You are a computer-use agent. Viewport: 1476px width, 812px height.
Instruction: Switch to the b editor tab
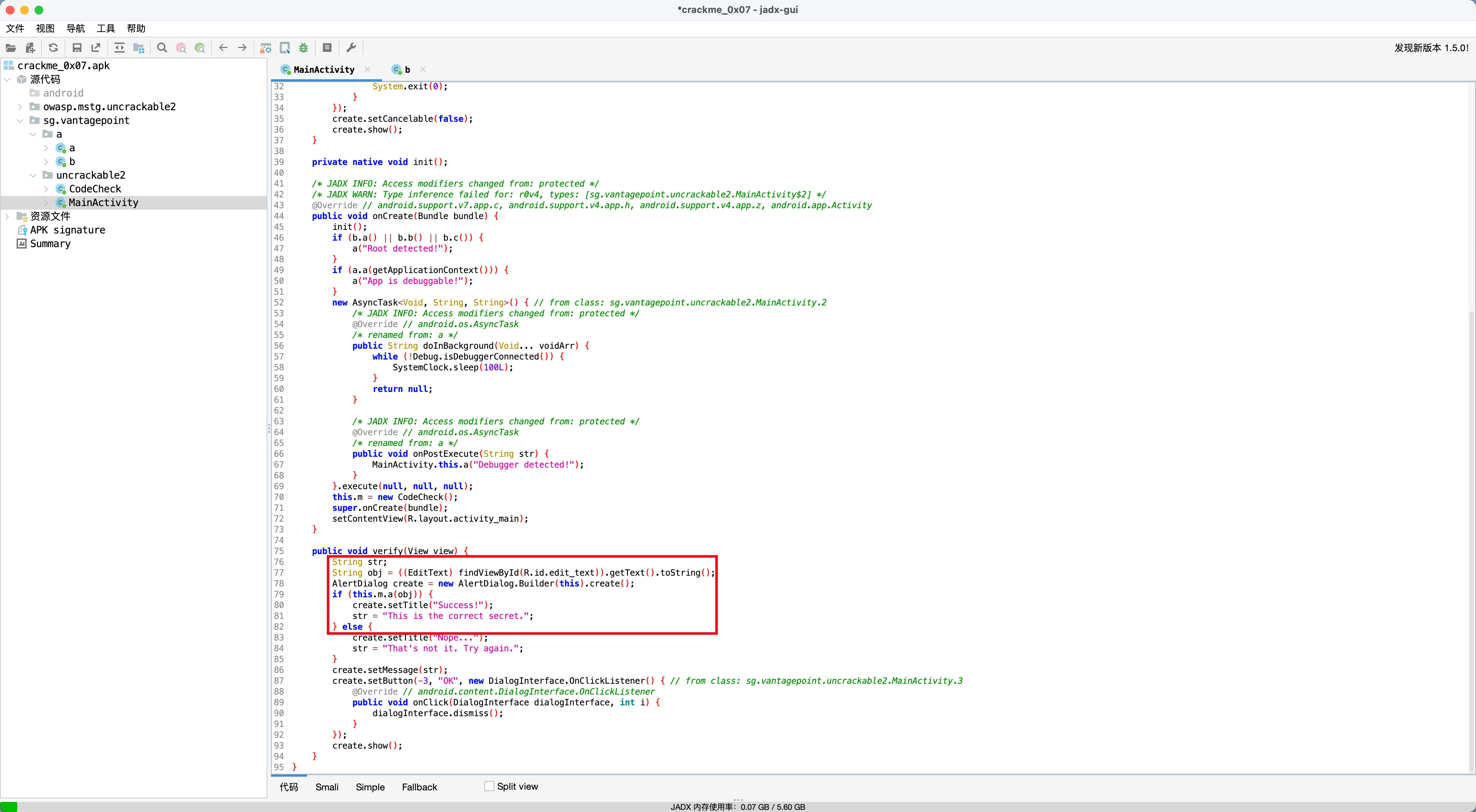coord(407,70)
